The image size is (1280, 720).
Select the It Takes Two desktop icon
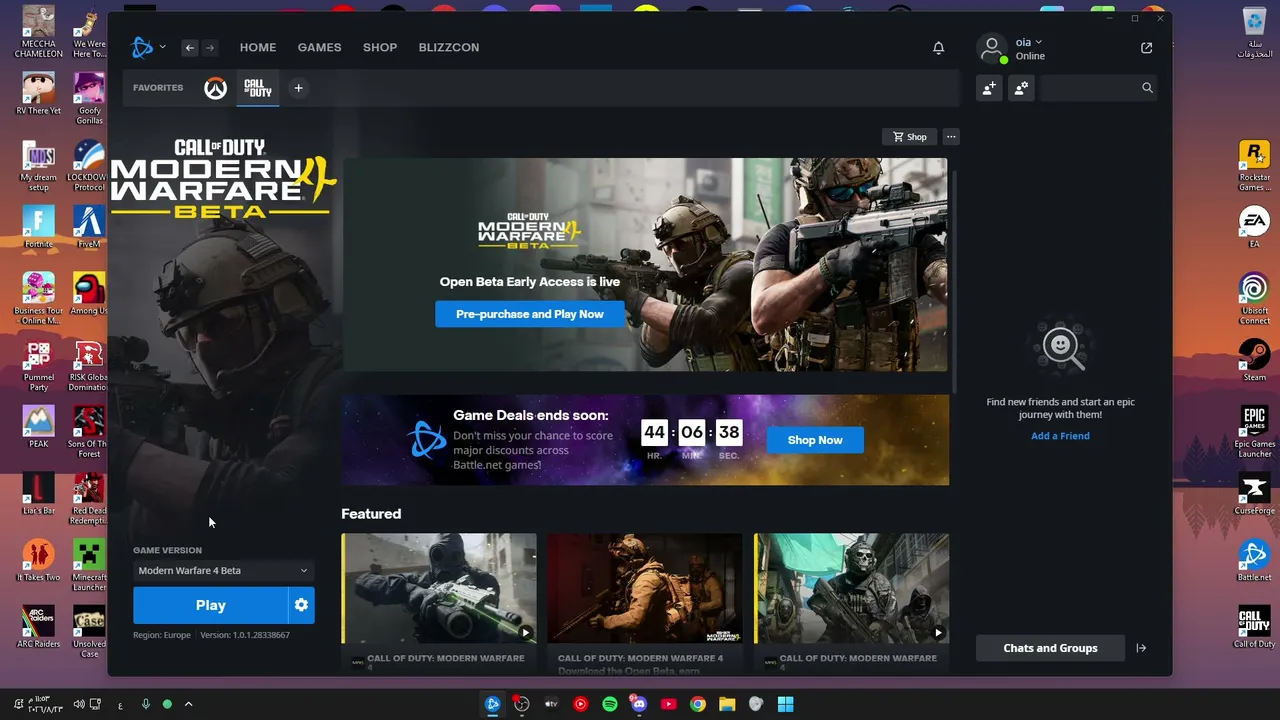pyautogui.click(x=39, y=560)
